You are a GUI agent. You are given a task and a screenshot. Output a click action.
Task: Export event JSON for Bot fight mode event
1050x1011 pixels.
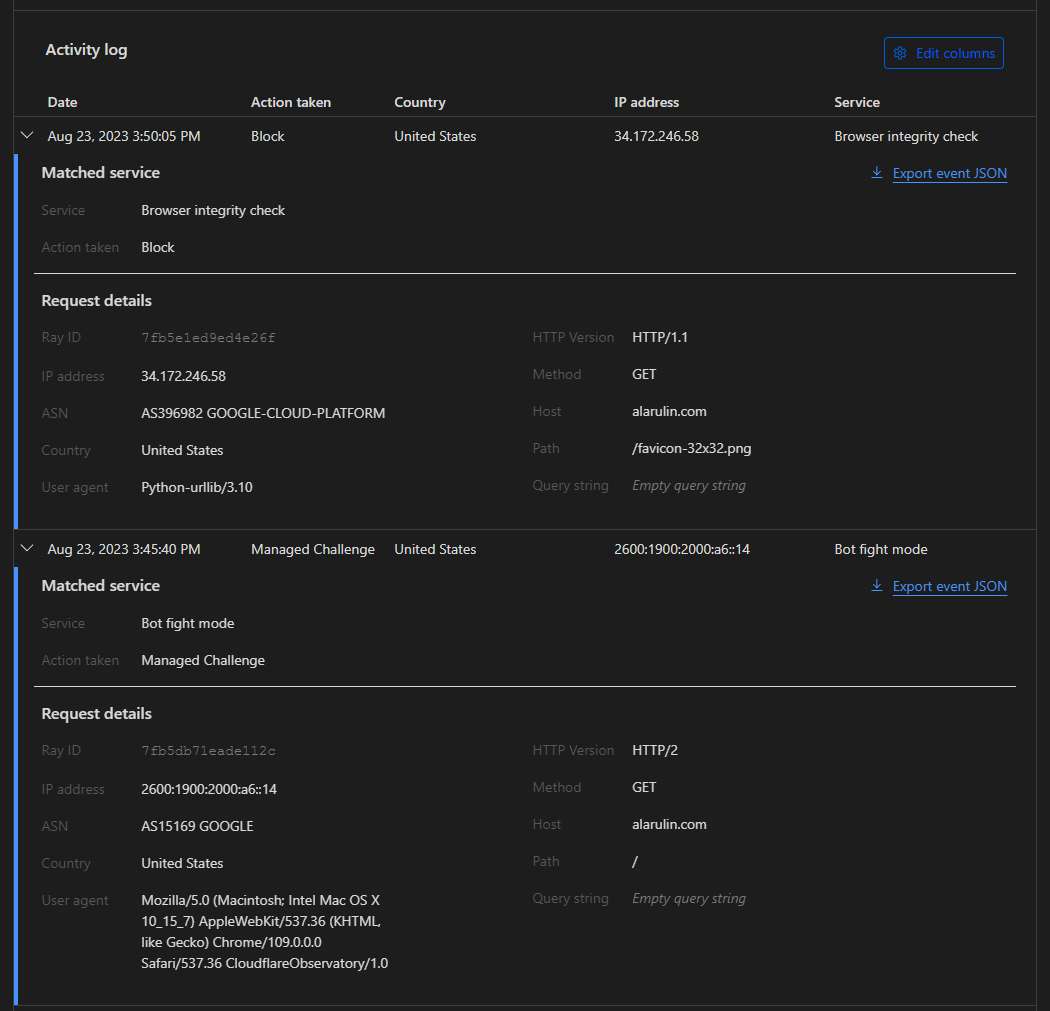[949, 587]
